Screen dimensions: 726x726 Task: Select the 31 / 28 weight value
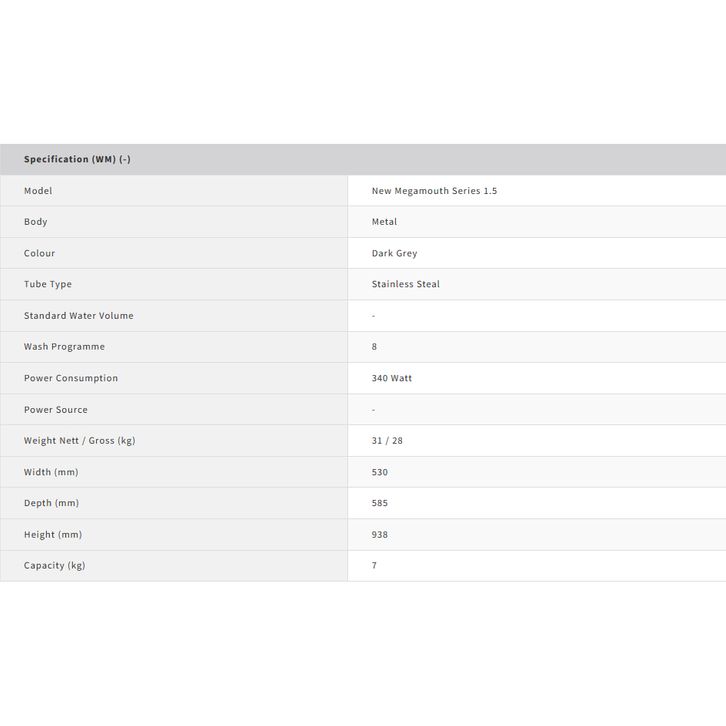click(x=387, y=441)
